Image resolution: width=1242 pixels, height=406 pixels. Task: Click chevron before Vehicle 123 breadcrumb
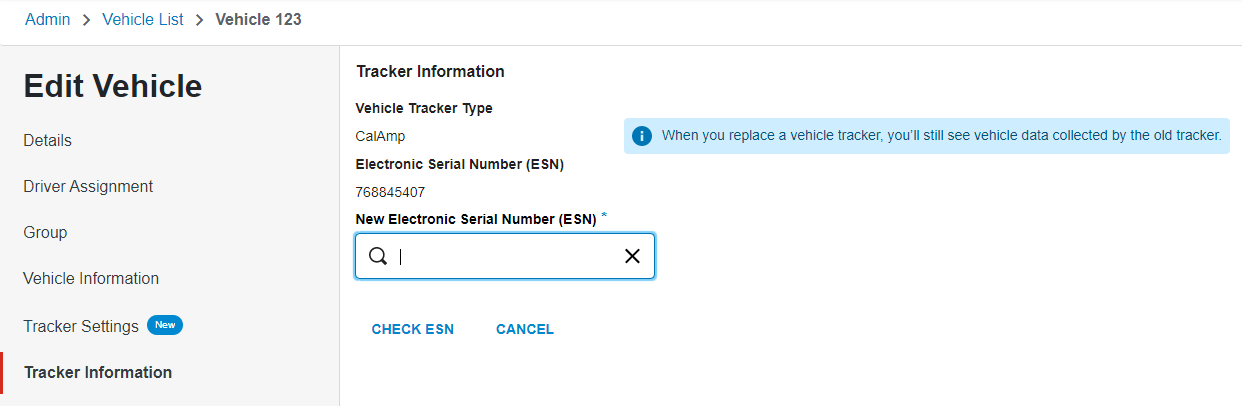(200, 20)
